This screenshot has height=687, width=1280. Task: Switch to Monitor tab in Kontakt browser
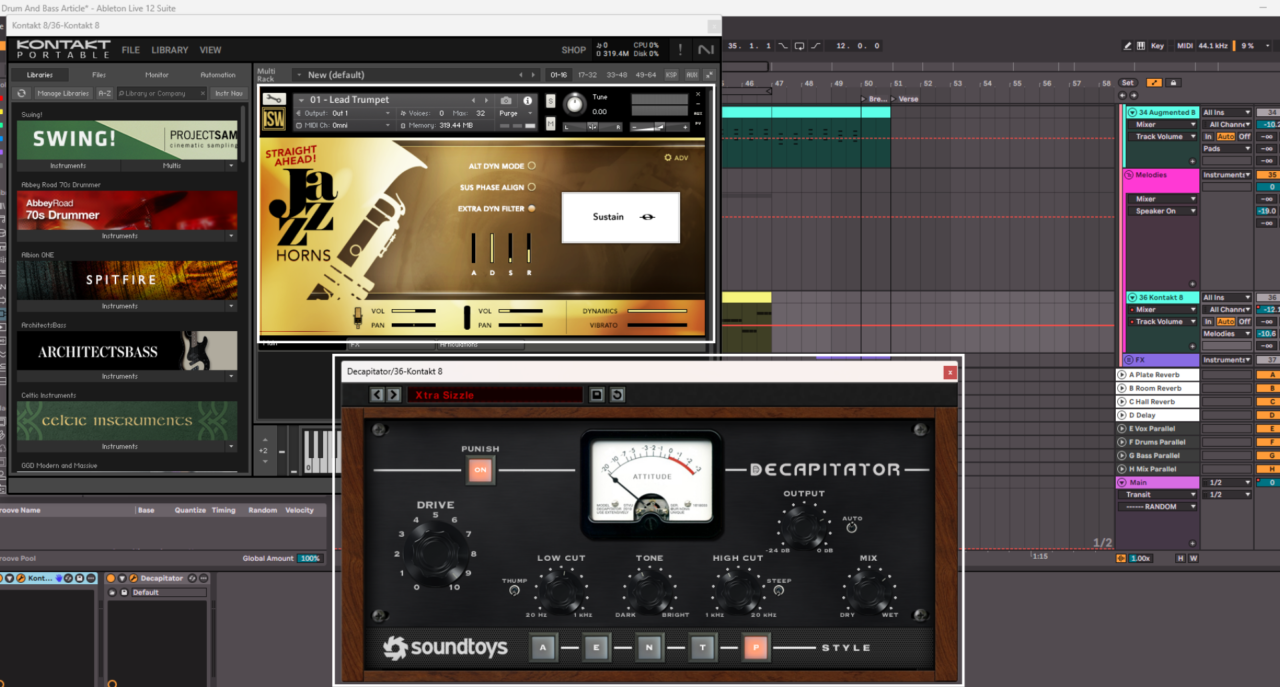[157, 75]
